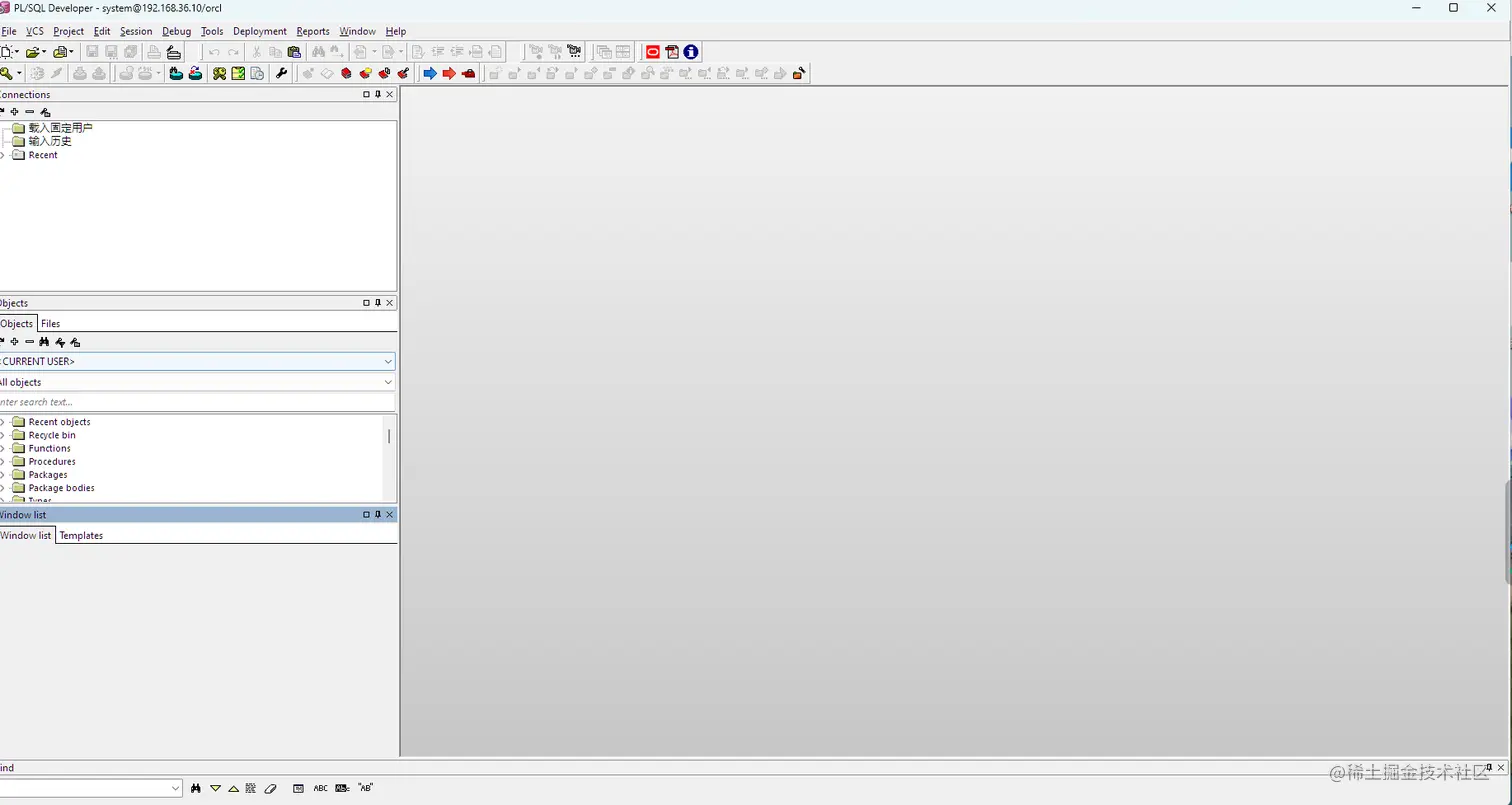Toggle whole-word "AB" option in Find bar
This screenshot has width=1512, height=805.
(365, 788)
